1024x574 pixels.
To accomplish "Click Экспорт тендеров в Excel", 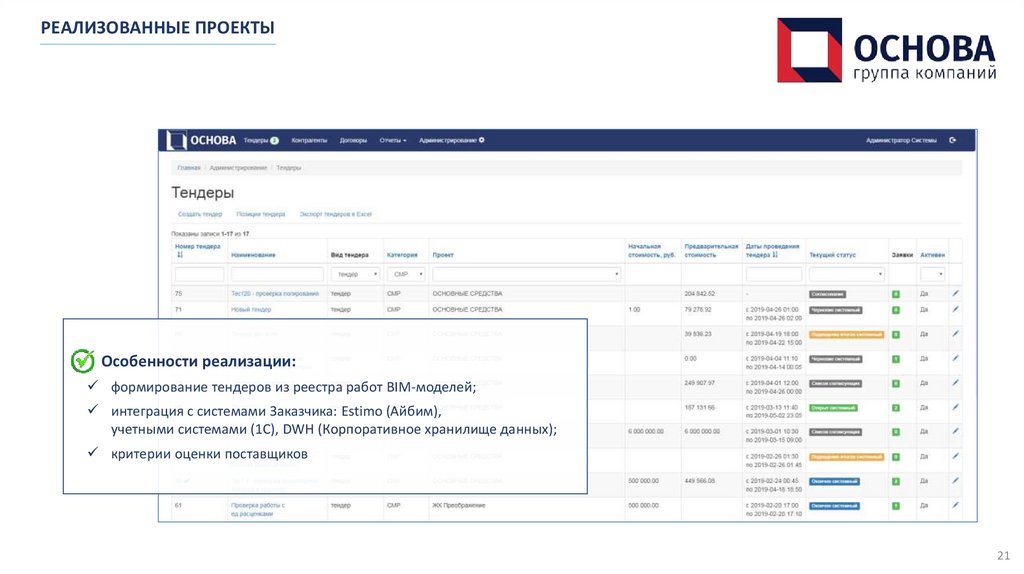I will 335,214.
